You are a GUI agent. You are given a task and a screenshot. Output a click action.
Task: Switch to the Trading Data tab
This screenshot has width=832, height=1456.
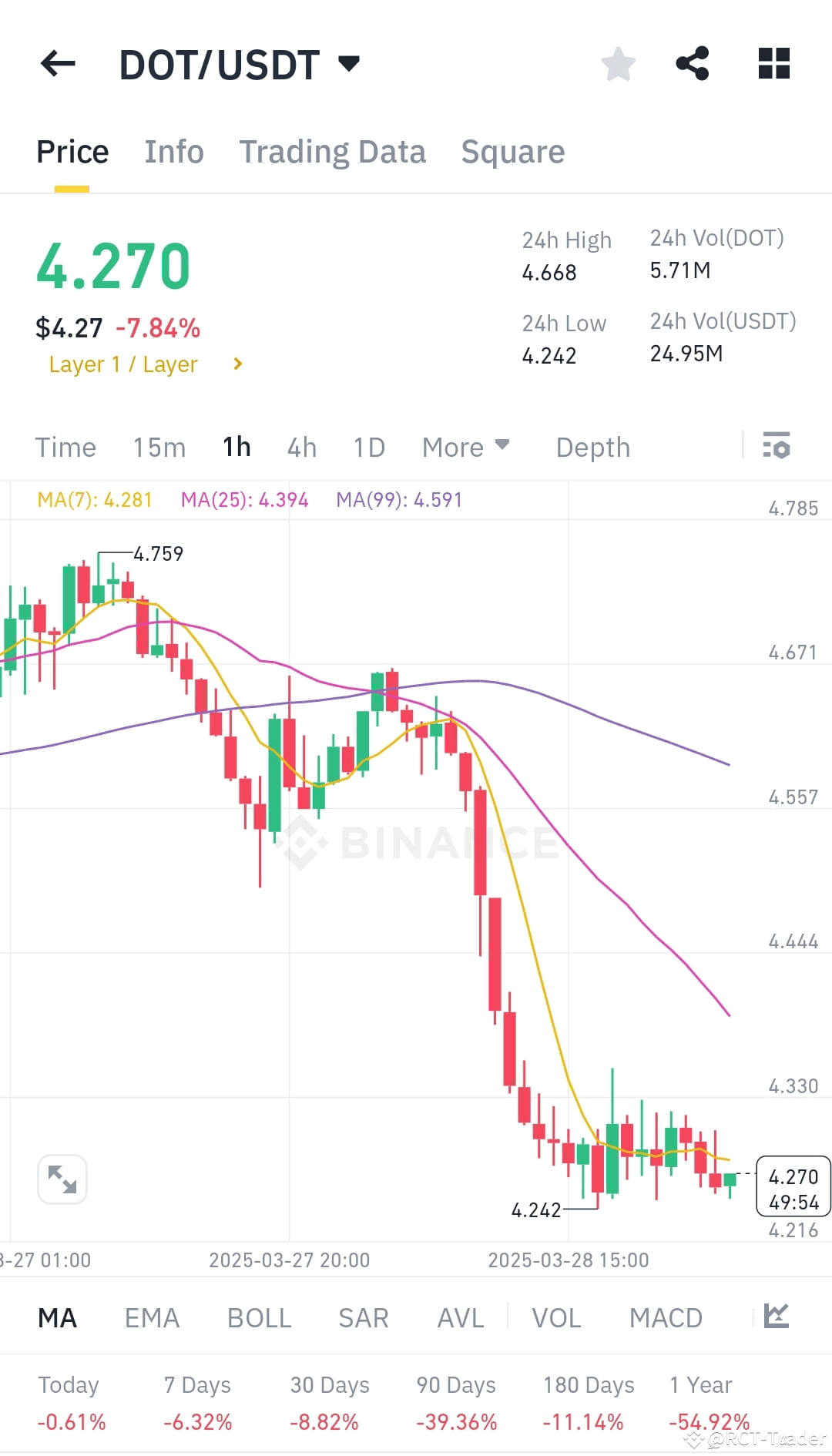[x=333, y=151]
